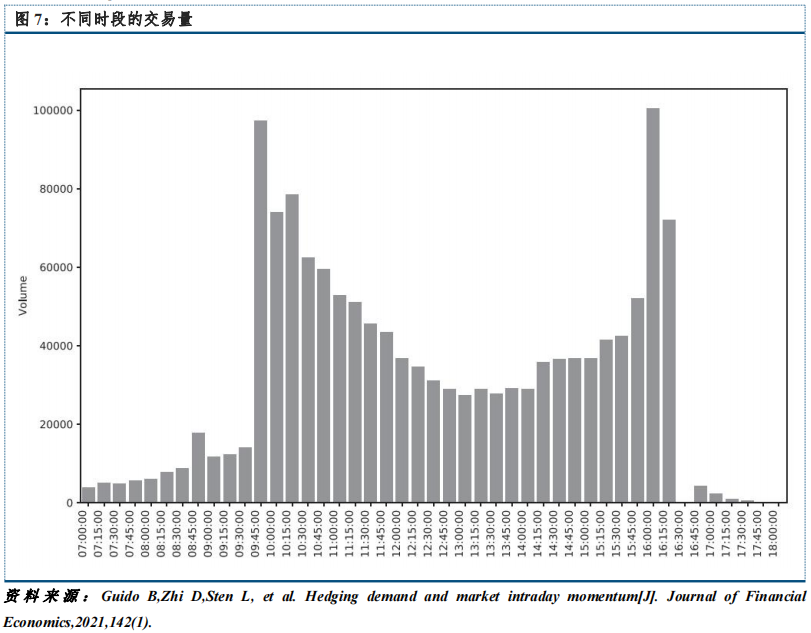
Task: Select the bar at 12:00:00
Action: tap(402, 430)
